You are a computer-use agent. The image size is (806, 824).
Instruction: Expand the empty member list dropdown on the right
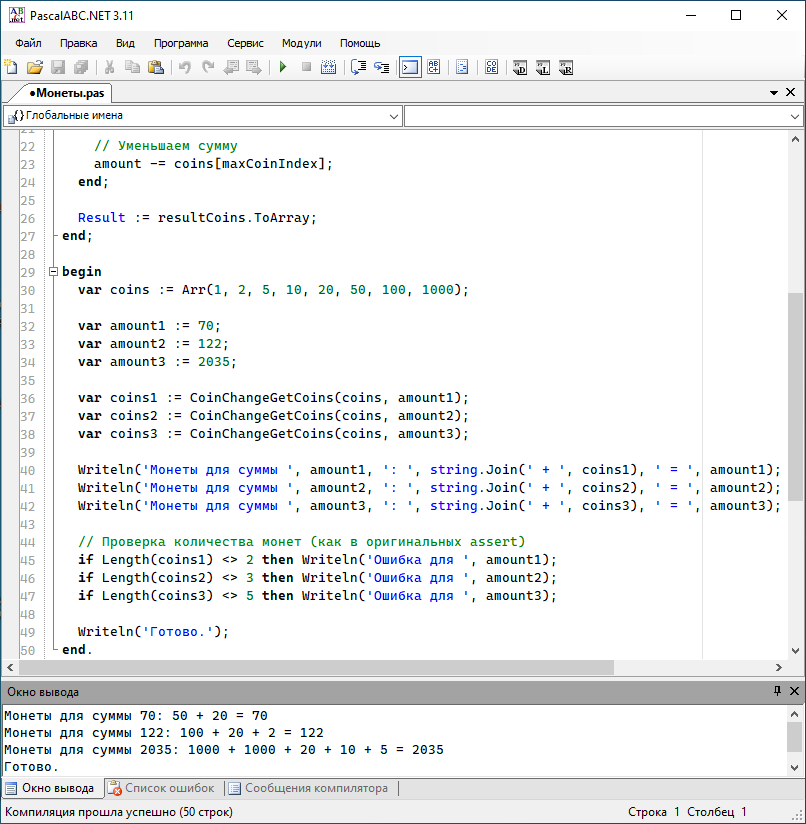coord(794,116)
